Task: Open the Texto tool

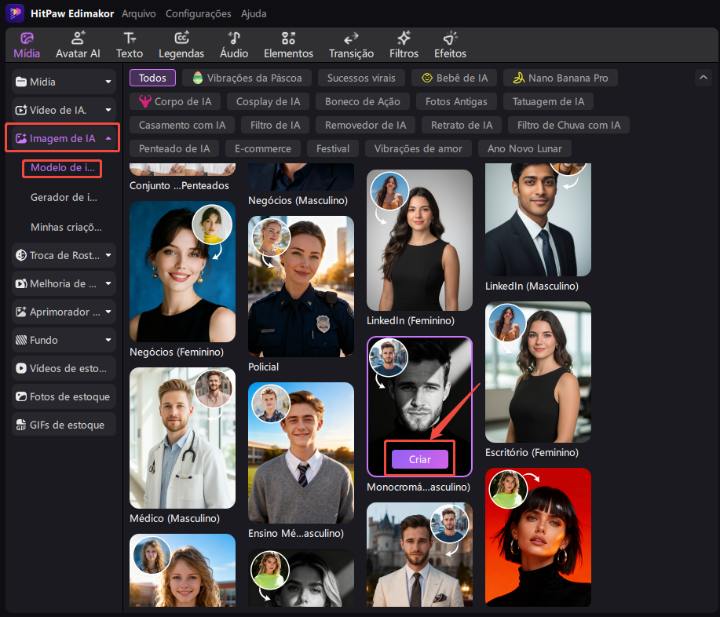Action: pyautogui.click(x=129, y=44)
